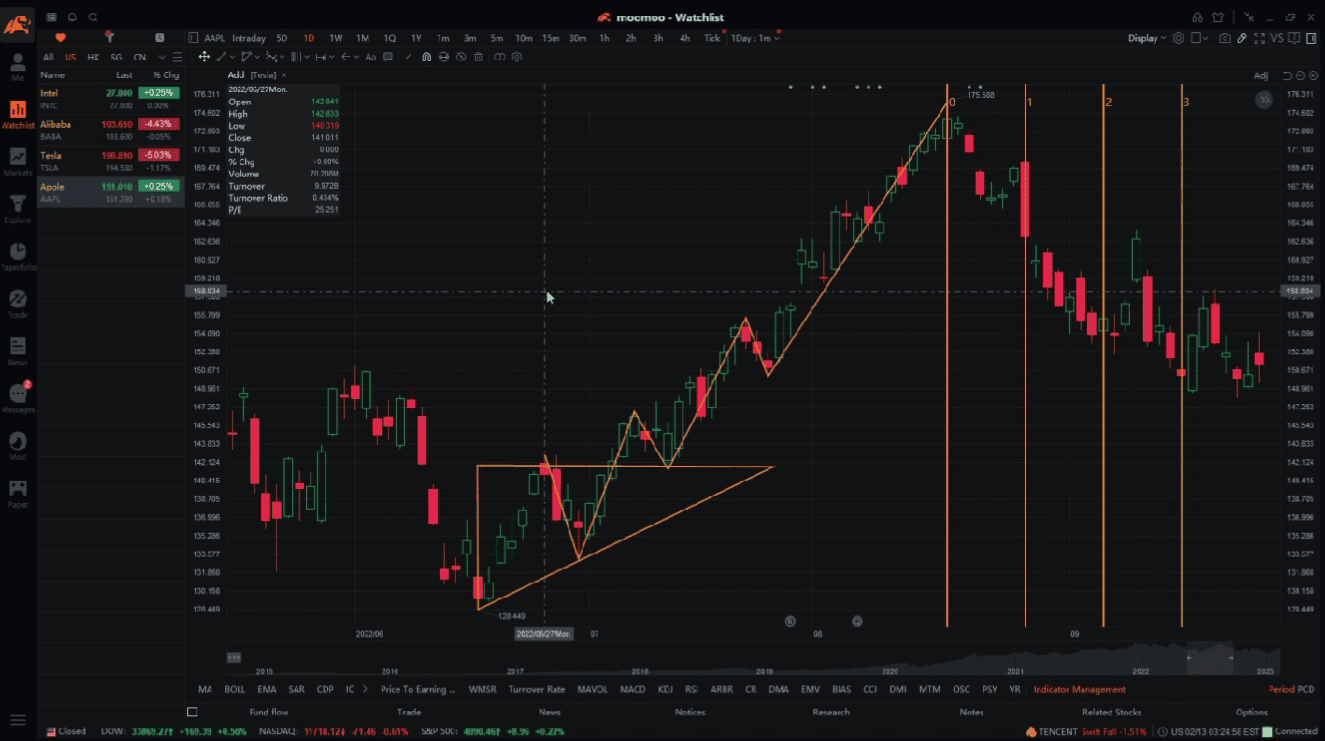Toggle the right side panel layout icon
The image size is (1325, 741).
1309,38
